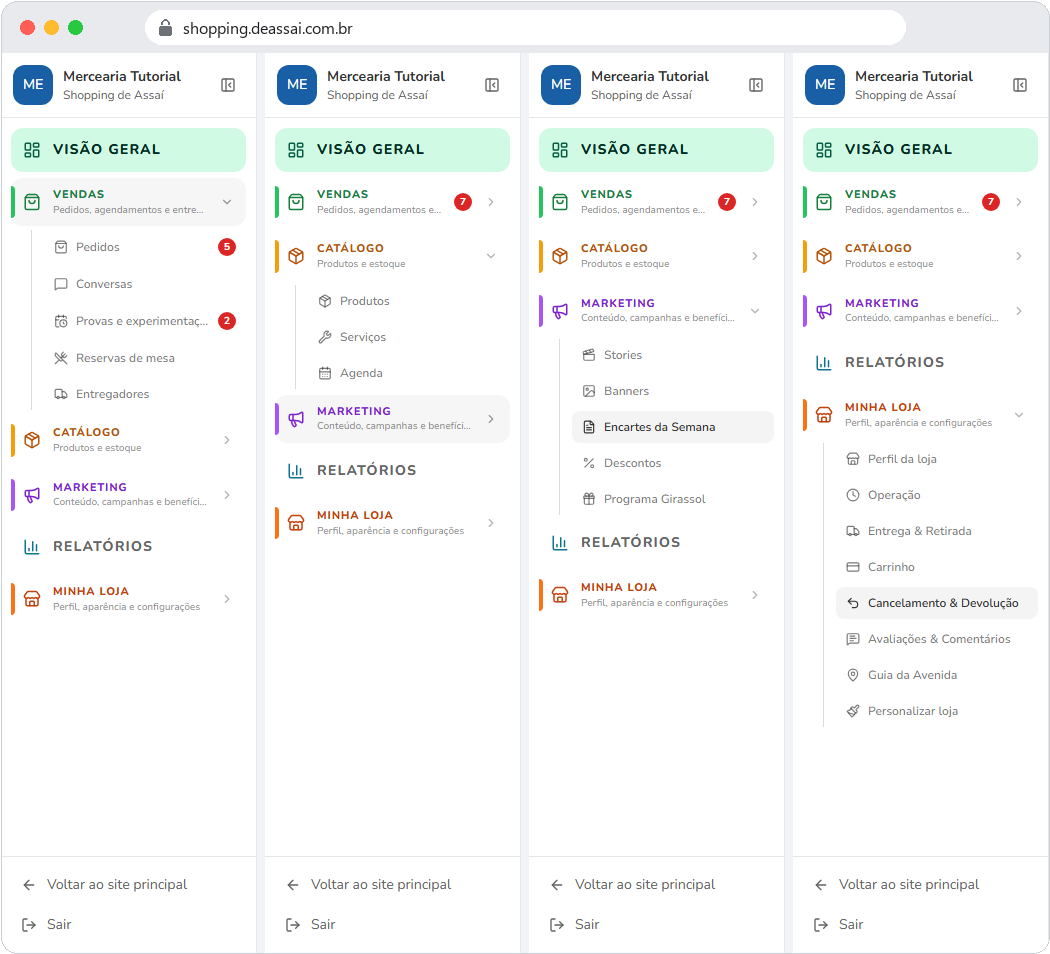Select the Banners image icon

(x=589, y=391)
